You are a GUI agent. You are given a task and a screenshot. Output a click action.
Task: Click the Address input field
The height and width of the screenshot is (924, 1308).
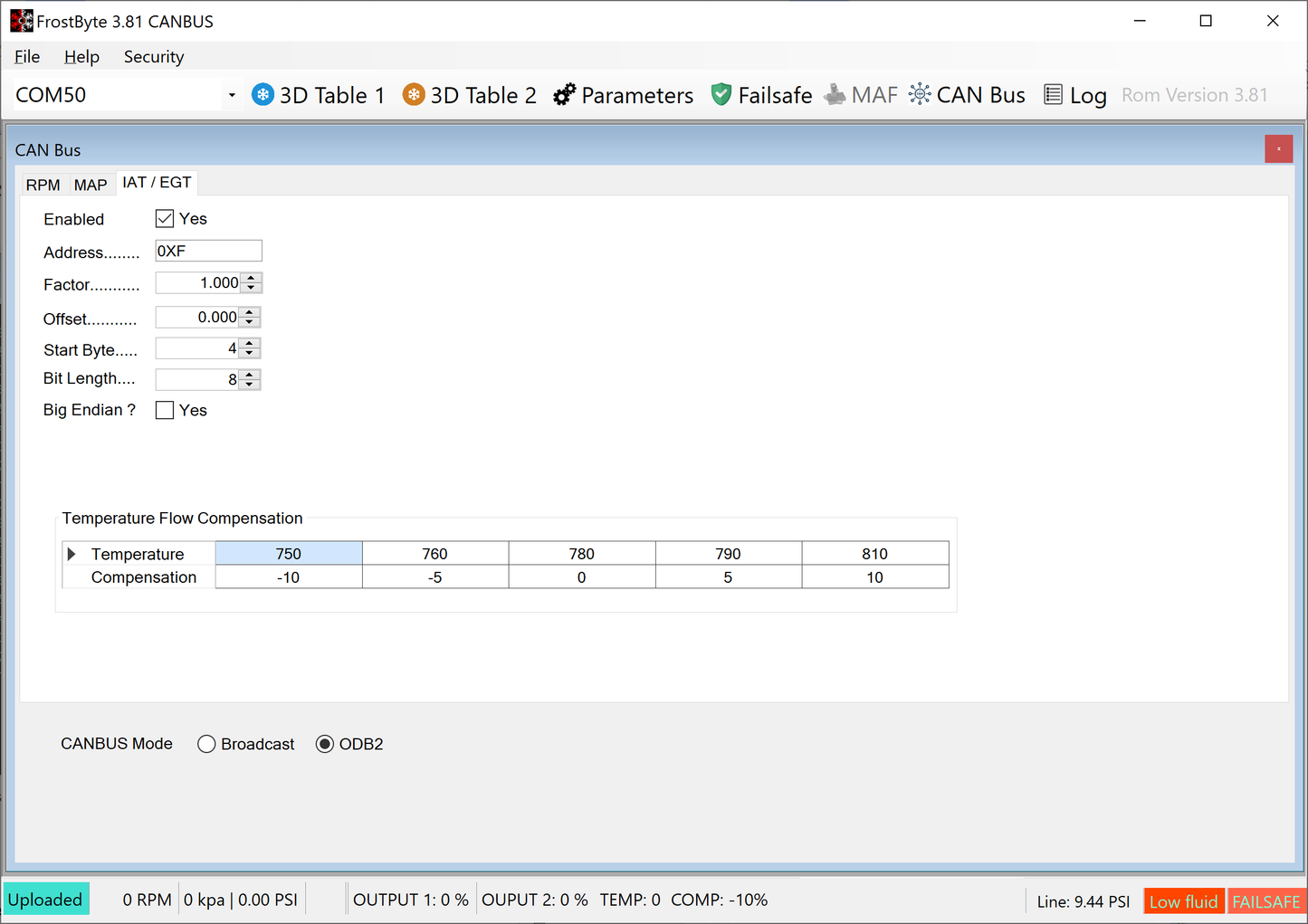208,252
